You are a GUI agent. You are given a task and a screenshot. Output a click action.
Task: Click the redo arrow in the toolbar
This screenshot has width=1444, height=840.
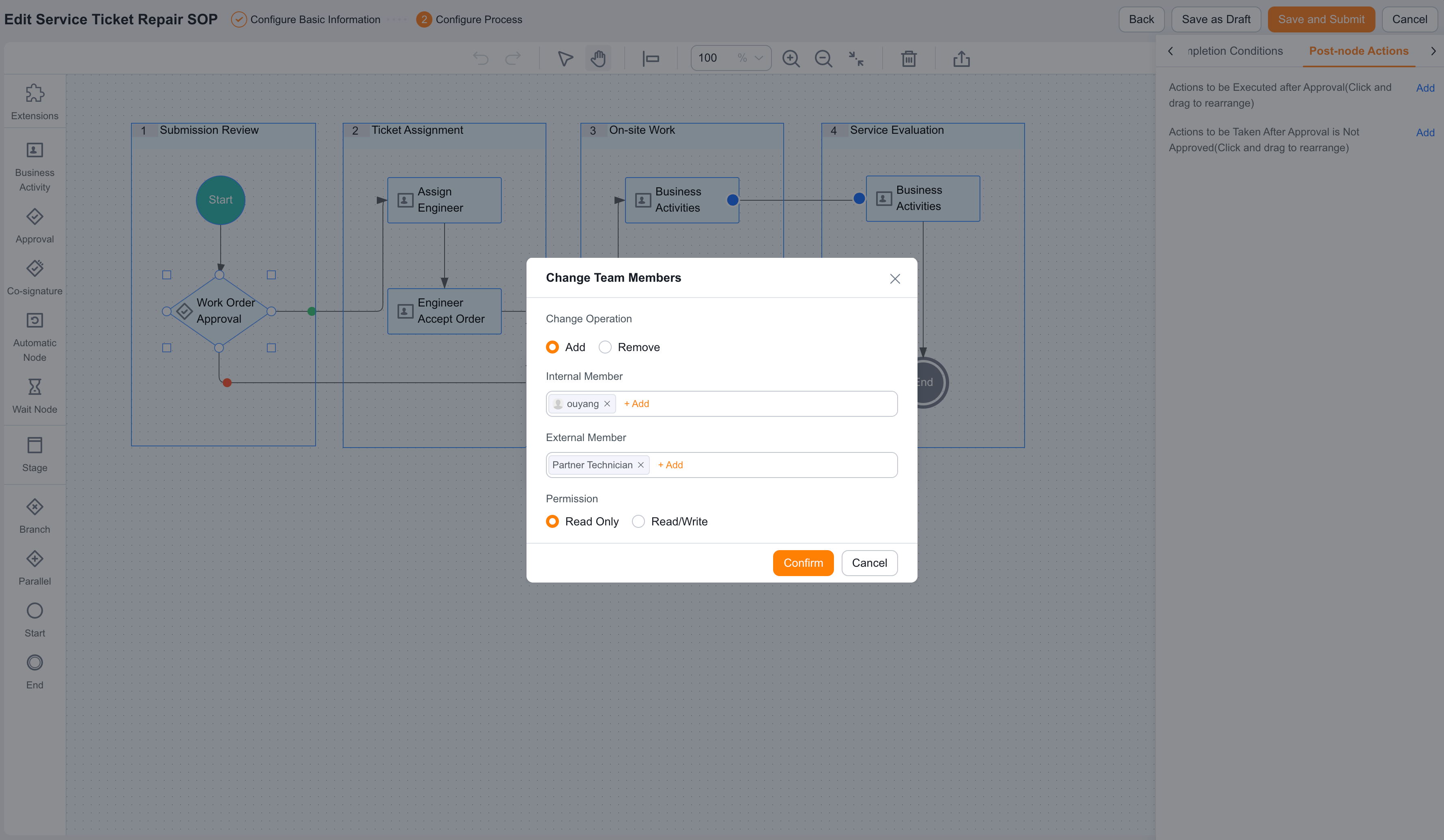[x=513, y=58]
